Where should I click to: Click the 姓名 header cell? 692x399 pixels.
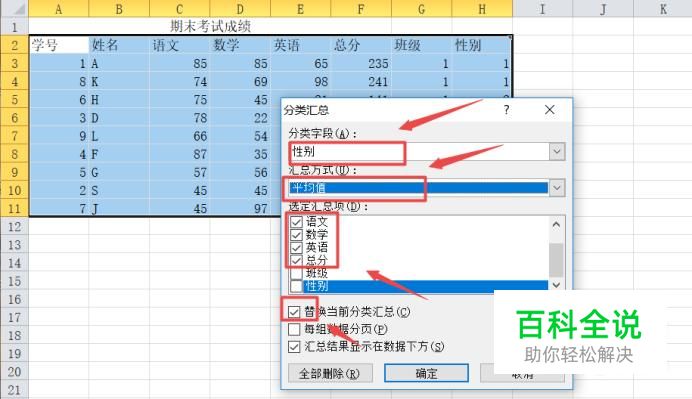pos(119,45)
